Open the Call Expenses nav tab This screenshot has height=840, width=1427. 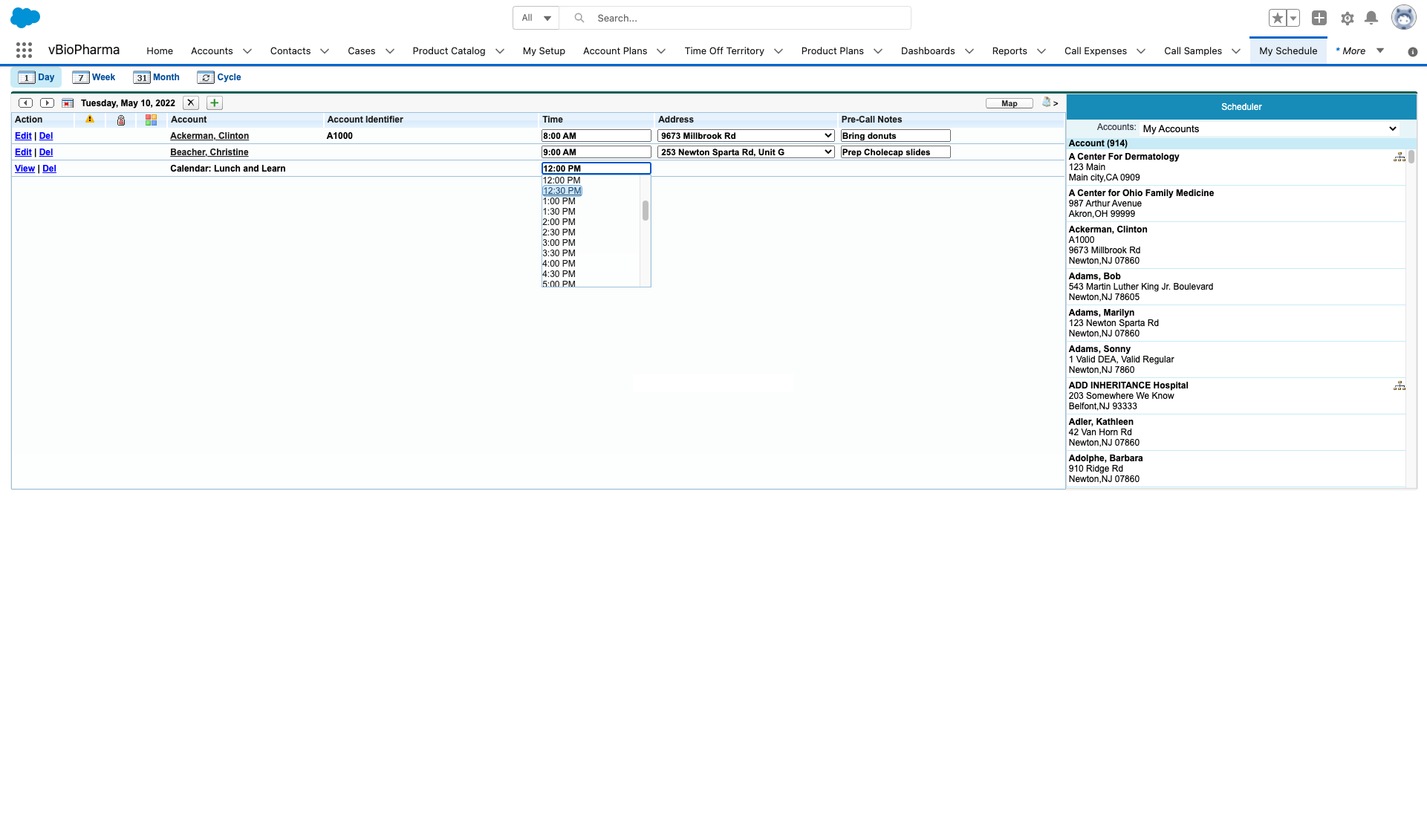(1095, 51)
